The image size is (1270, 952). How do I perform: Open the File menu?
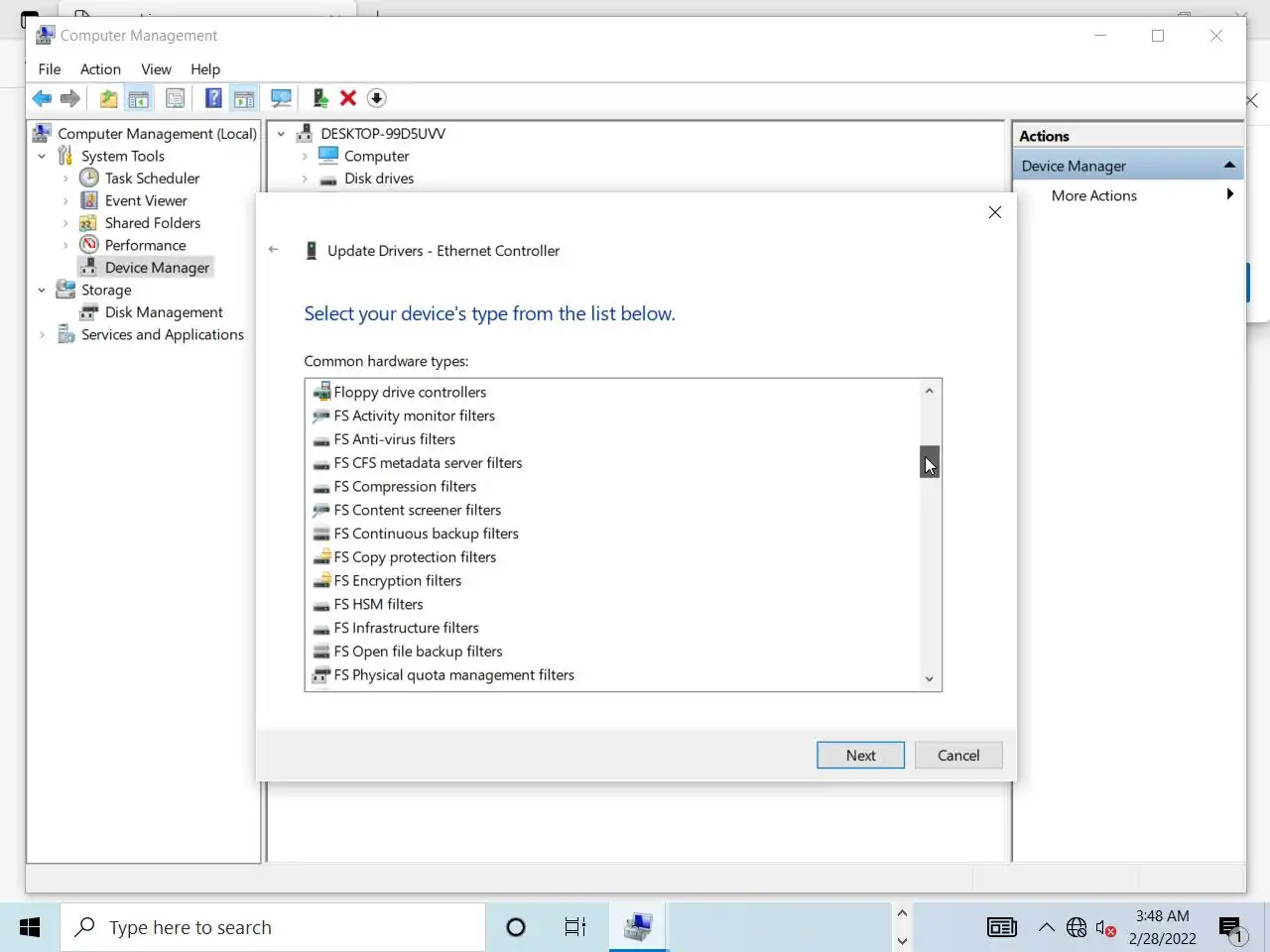[50, 68]
